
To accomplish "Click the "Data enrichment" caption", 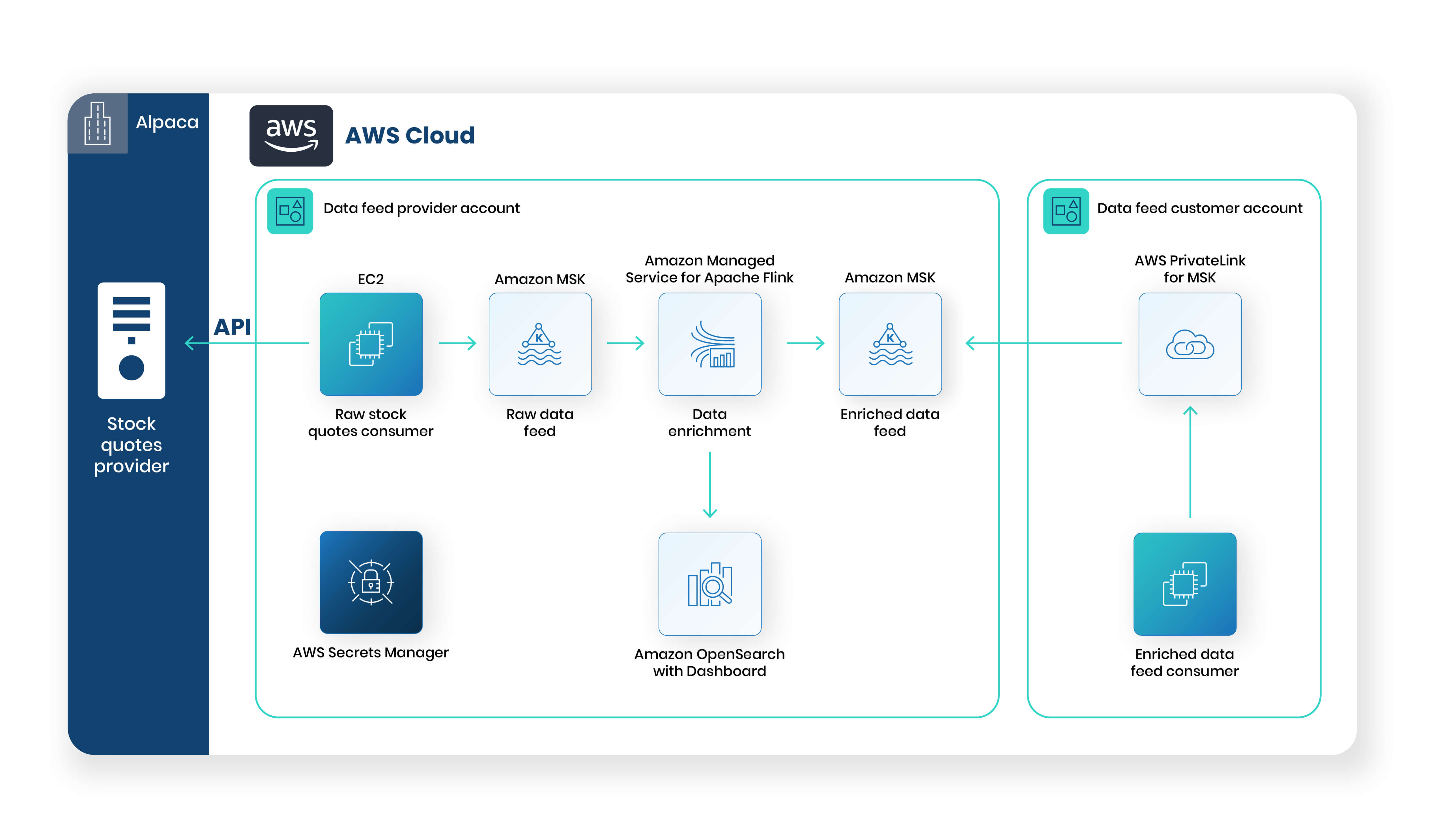I will [x=710, y=422].
